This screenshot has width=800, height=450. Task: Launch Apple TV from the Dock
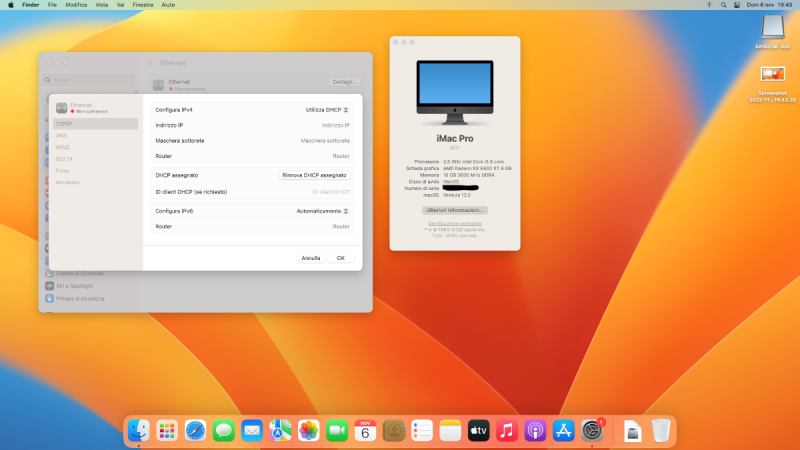[479, 431]
